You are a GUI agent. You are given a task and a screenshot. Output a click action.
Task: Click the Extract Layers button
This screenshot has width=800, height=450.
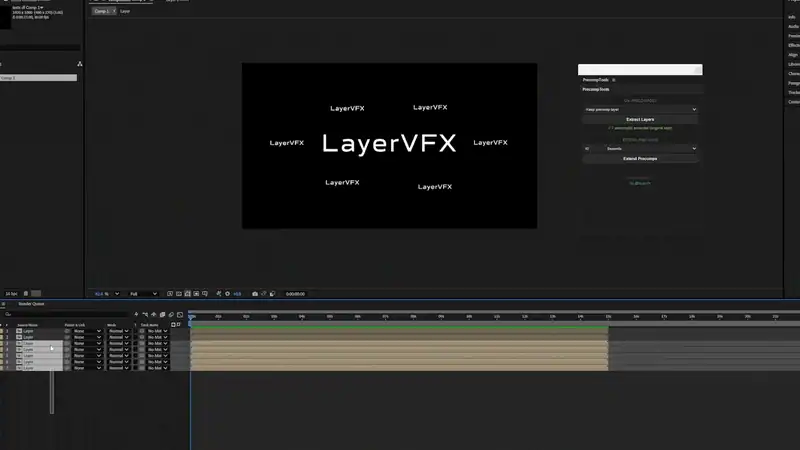[640, 119]
